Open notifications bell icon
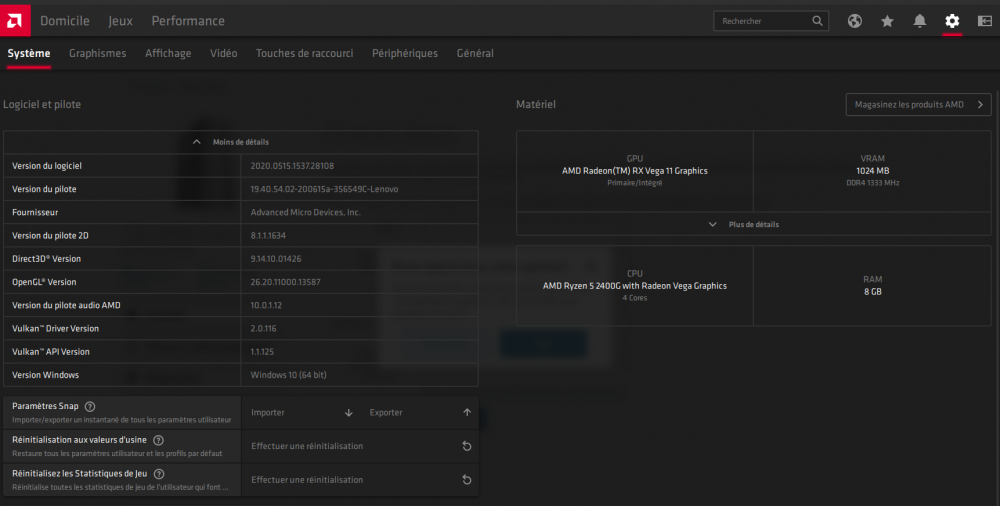Image resolution: width=1000 pixels, height=506 pixels. (x=919, y=21)
